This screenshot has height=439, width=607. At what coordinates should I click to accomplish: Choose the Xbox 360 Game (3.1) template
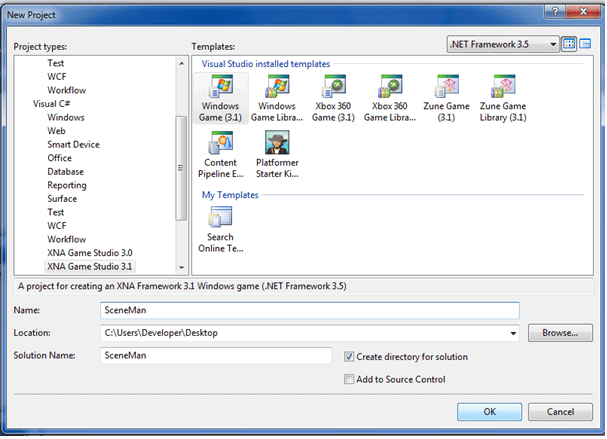pos(333,99)
